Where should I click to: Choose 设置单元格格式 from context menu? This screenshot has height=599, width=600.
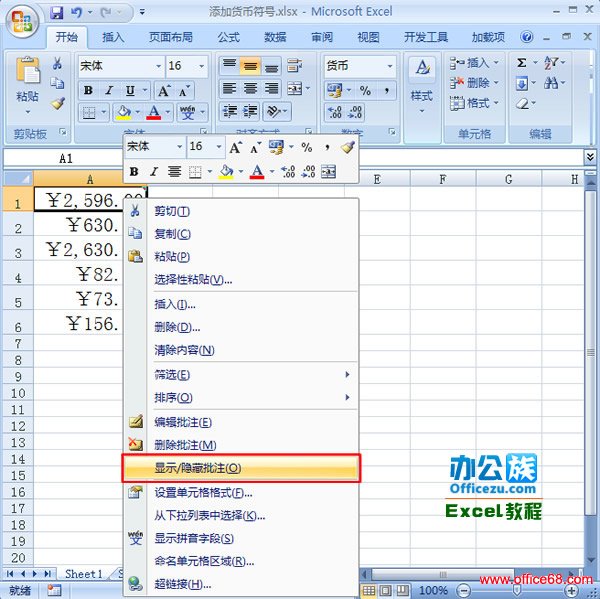[241, 492]
